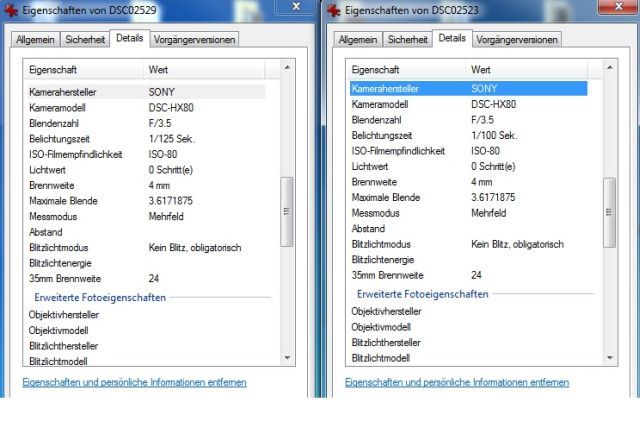Click the remove properties link in the DSC02529 window
This screenshot has width=640, height=427.
134,383
